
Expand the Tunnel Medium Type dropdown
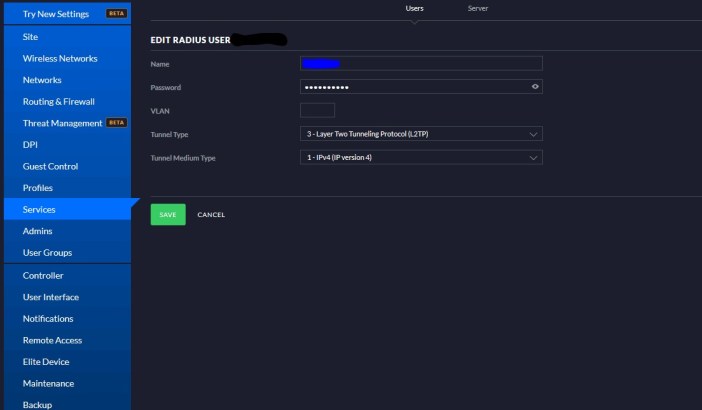pos(420,157)
